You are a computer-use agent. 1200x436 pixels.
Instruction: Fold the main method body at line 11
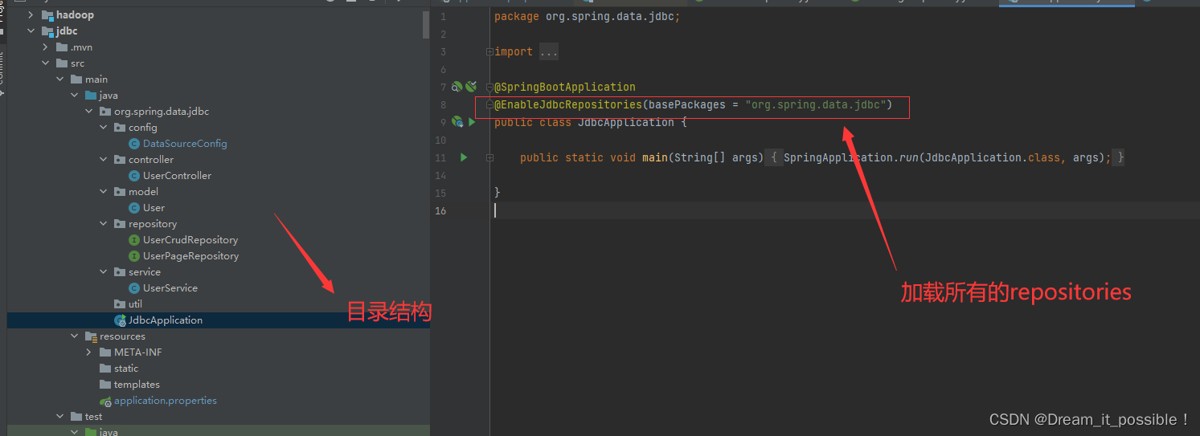click(x=487, y=158)
